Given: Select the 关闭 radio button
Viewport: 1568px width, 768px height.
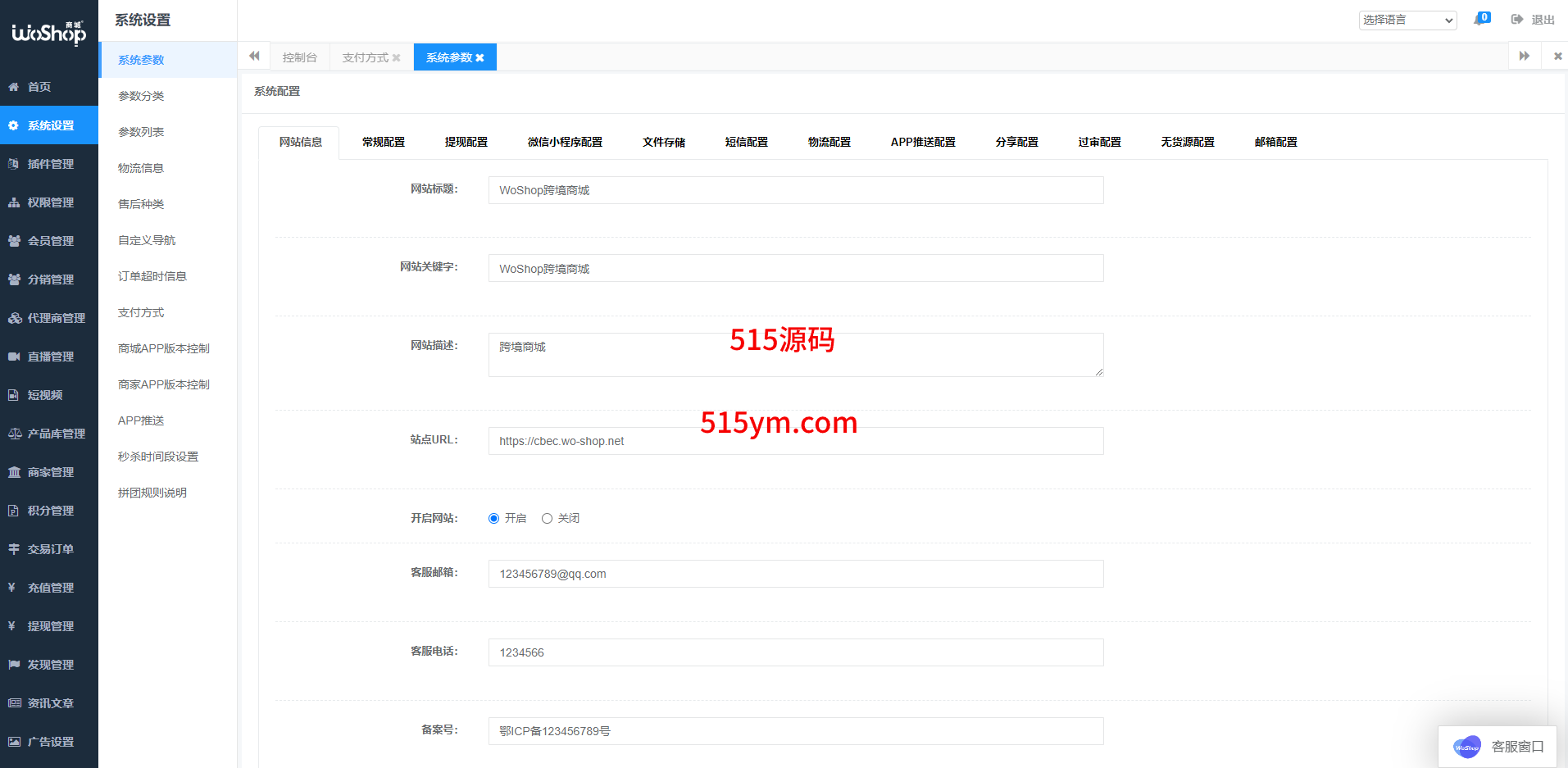Looking at the screenshot, I should tap(547, 518).
